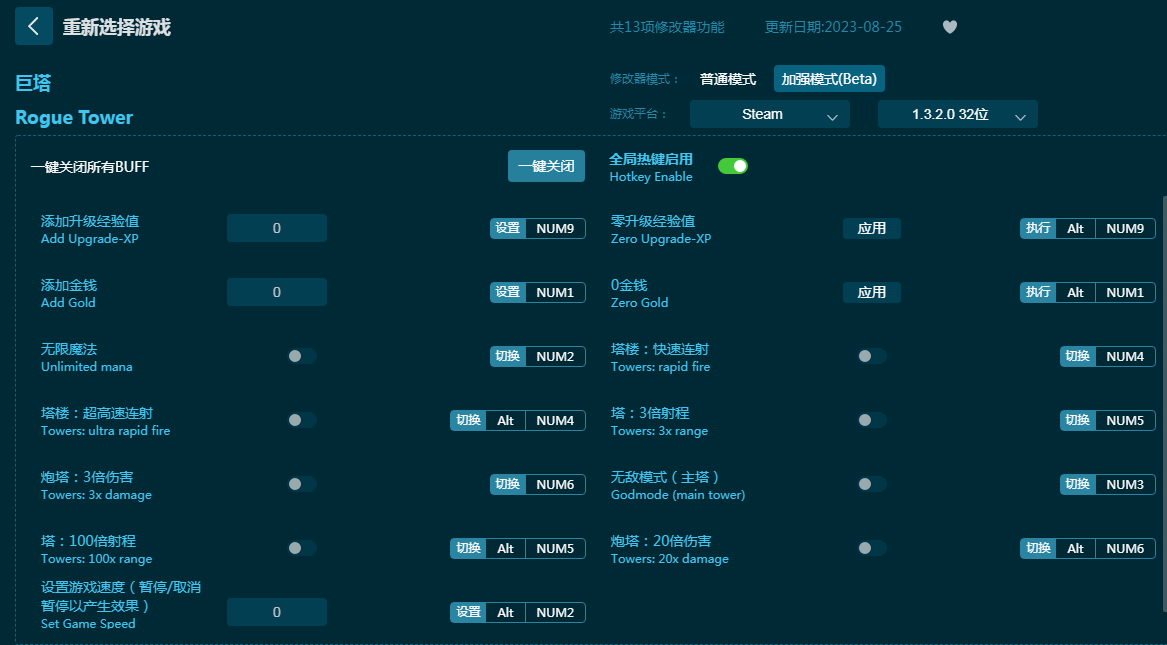The height and width of the screenshot is (645, 1167).
Task: Click 应用 button for Zero Gold
Action: coord(872,292)
